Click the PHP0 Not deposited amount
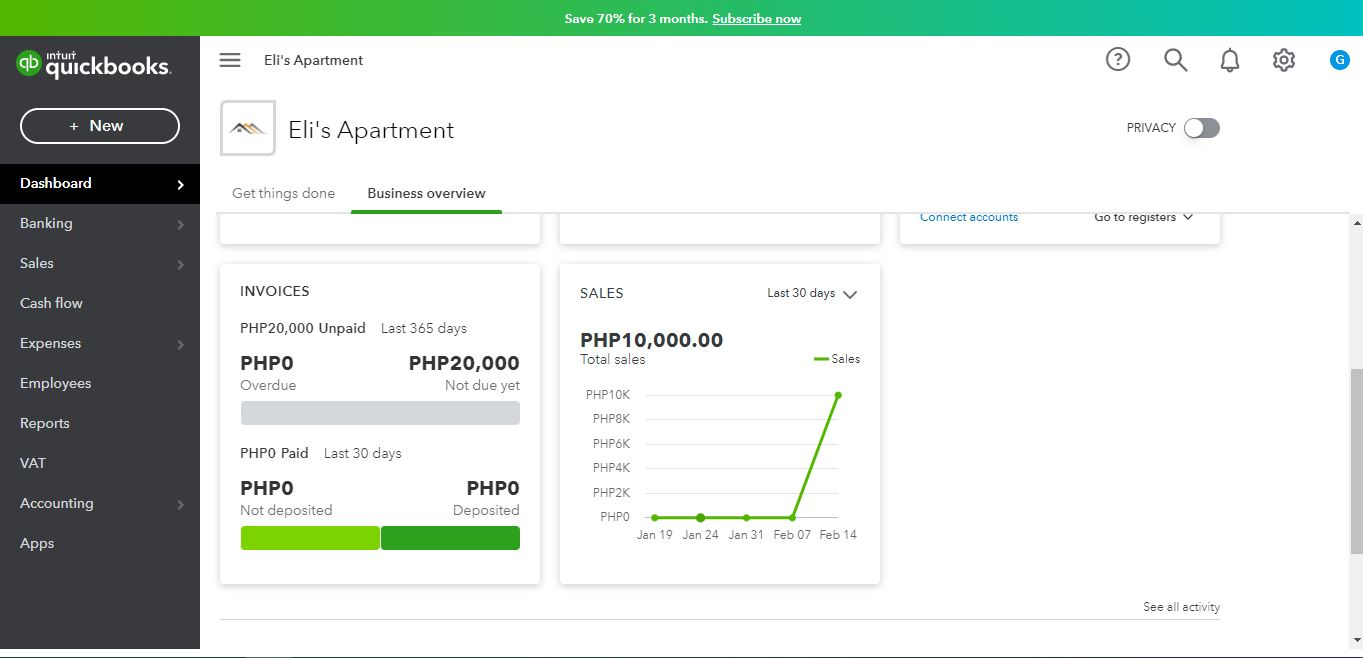The width and height of the screenshot is (1363, 658). [267, 488]
